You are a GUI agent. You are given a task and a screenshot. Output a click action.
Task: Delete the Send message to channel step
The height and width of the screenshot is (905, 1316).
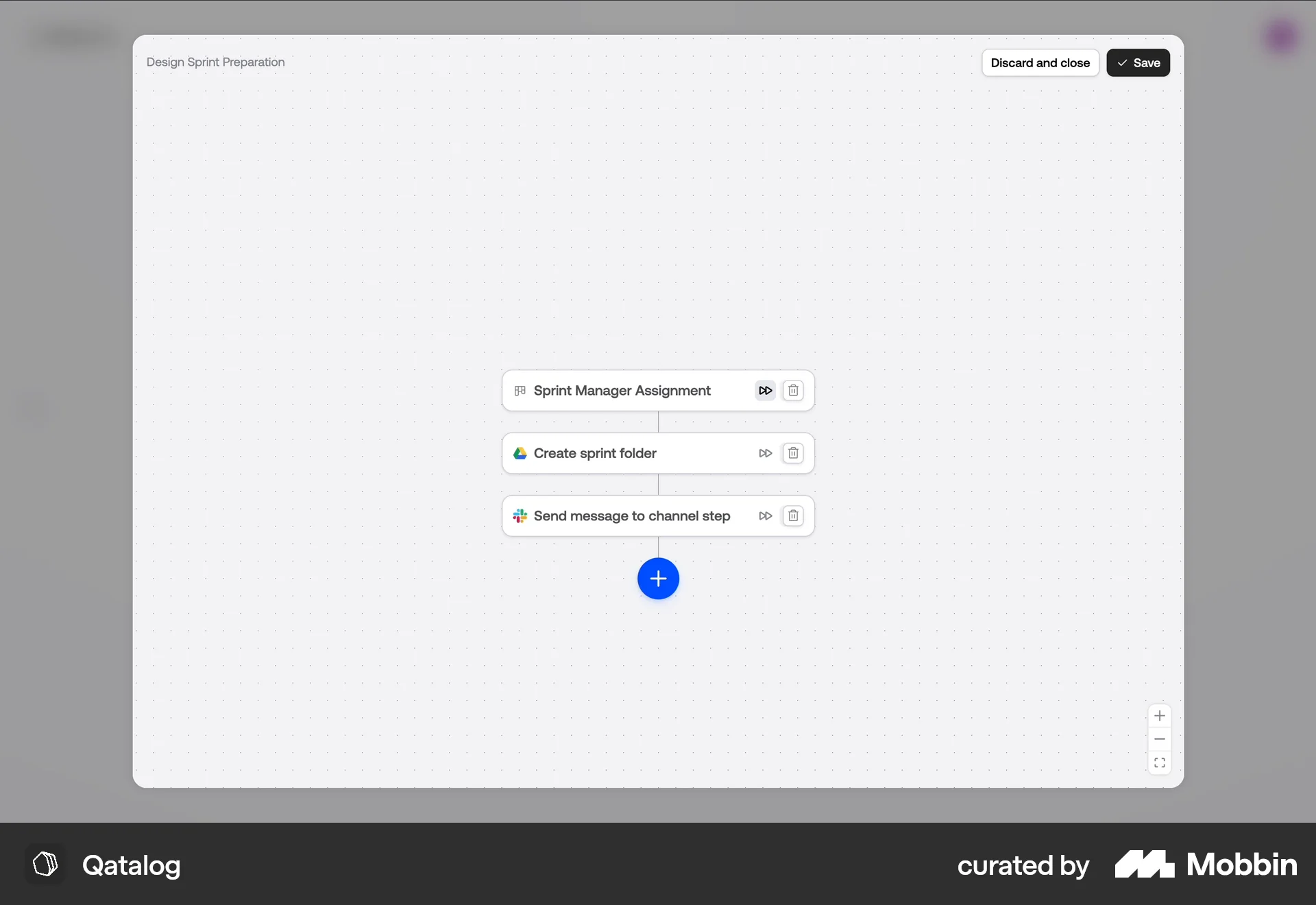coord(793,516)
